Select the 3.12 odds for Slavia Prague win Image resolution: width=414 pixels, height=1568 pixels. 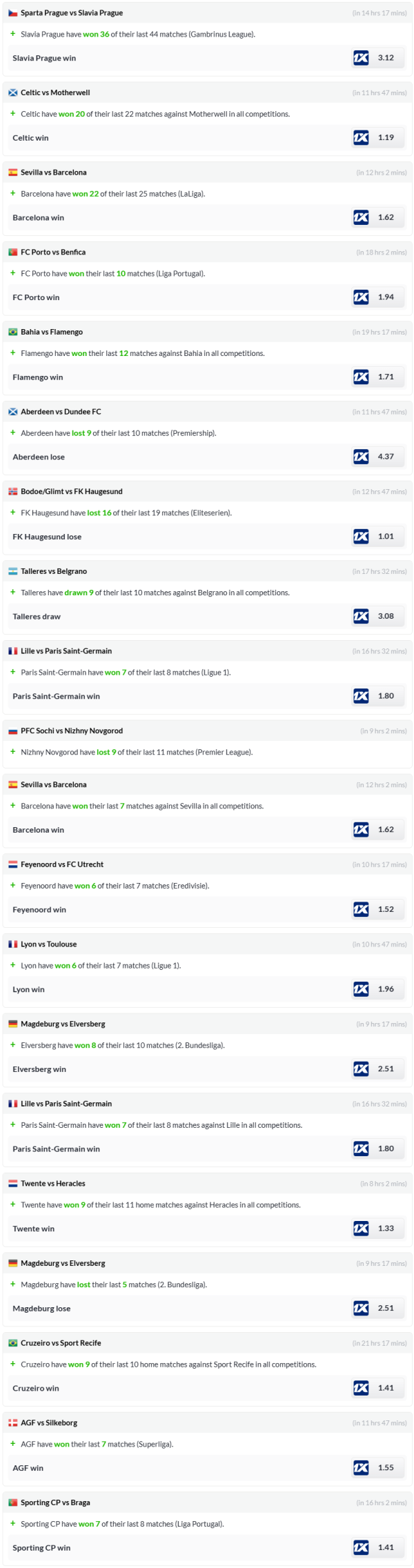coord(386,58)
